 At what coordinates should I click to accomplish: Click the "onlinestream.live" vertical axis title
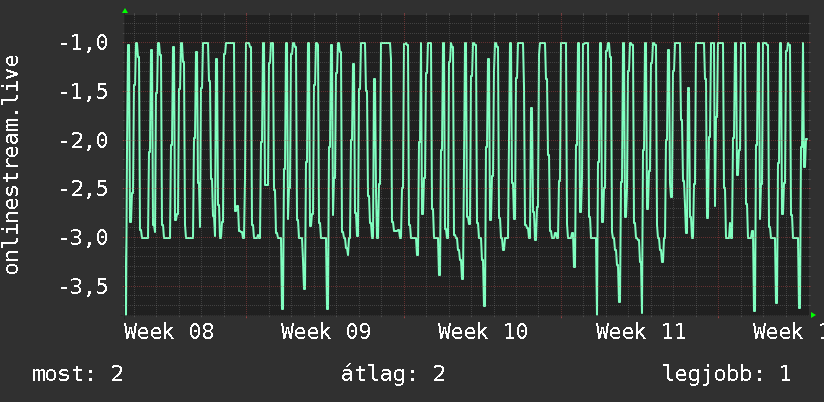tap(11, 164)
